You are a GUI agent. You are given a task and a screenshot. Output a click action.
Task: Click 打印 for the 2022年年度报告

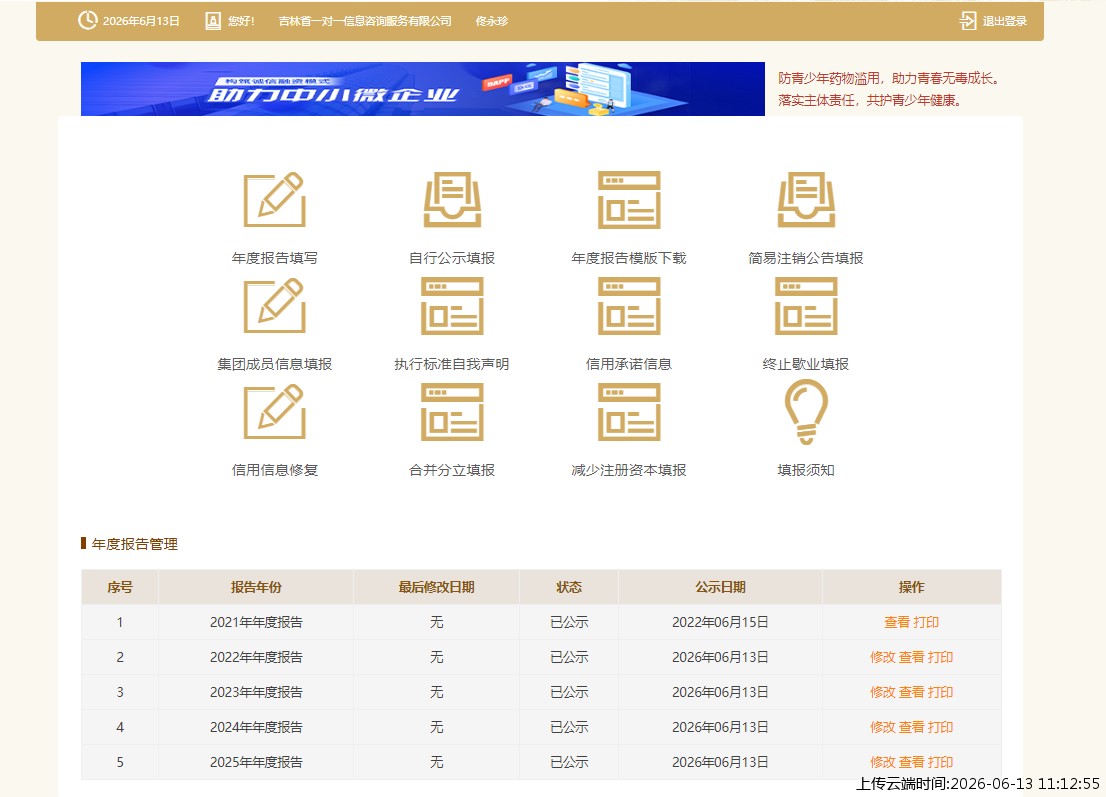pyautogui.click(x=940, y=657)
